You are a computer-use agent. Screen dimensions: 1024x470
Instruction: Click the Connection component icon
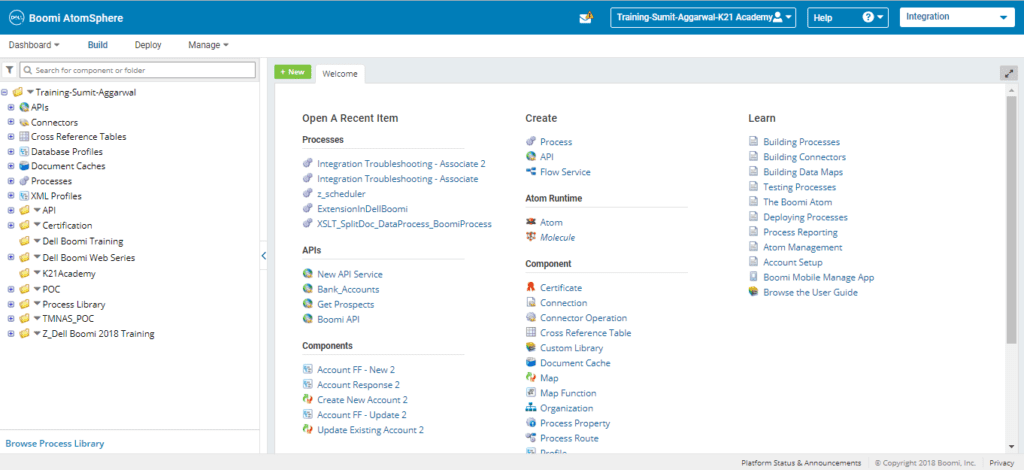(531, 303)
